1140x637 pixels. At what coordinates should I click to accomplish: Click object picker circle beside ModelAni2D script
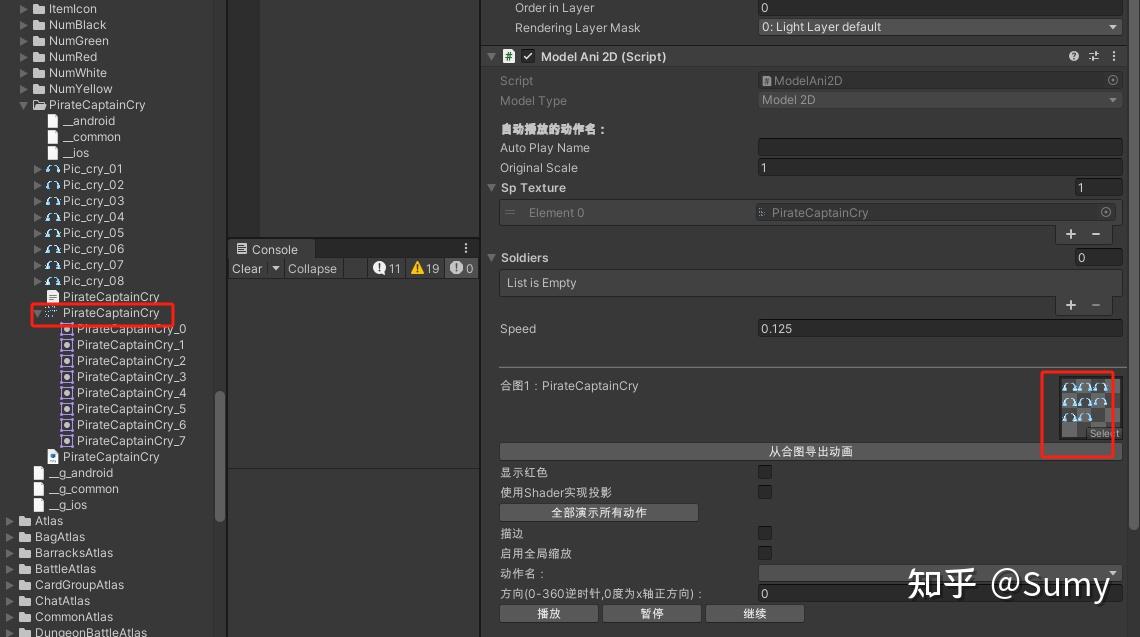1112,80
